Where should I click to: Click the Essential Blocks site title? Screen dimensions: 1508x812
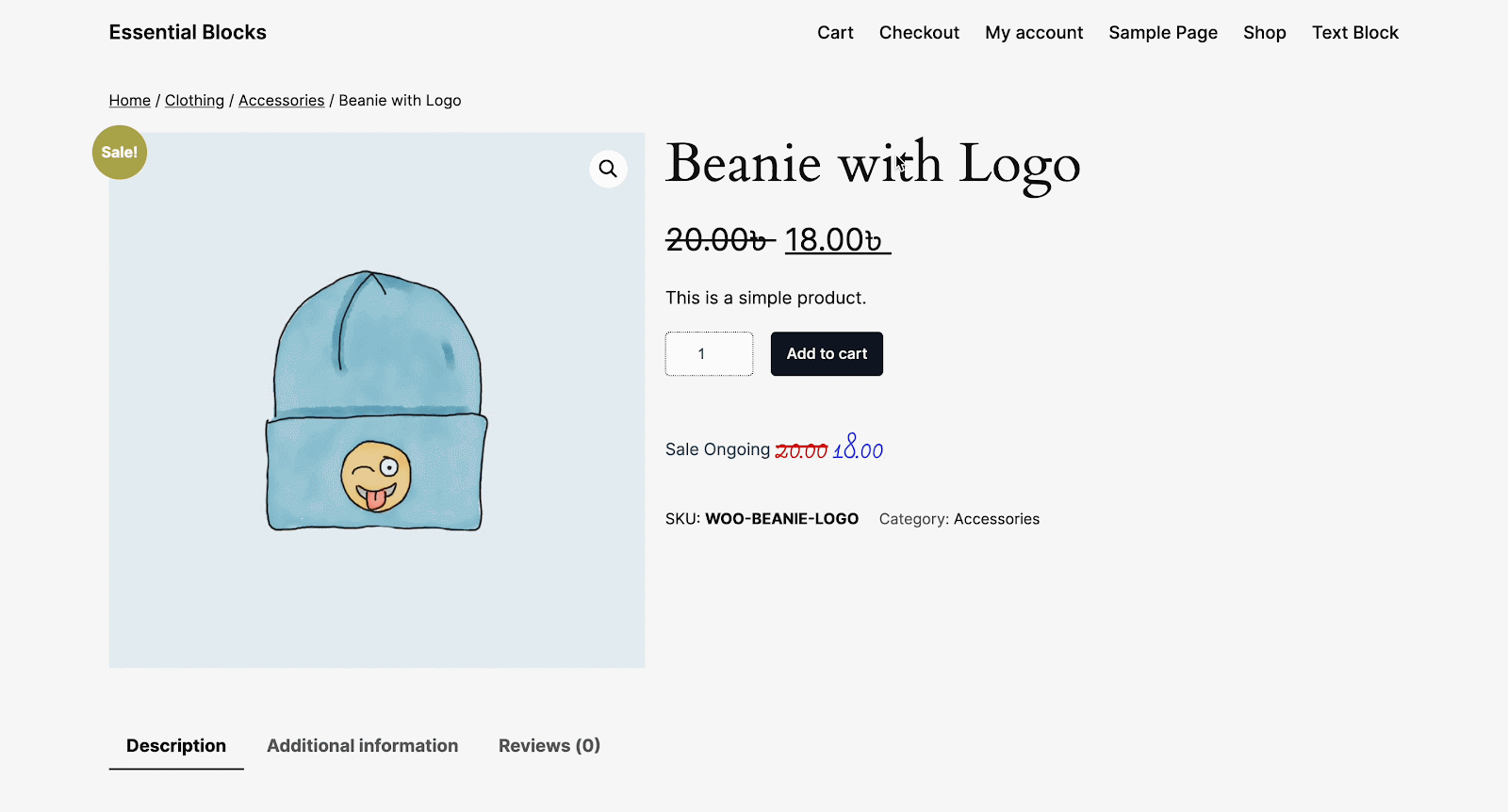coord(187,32)
